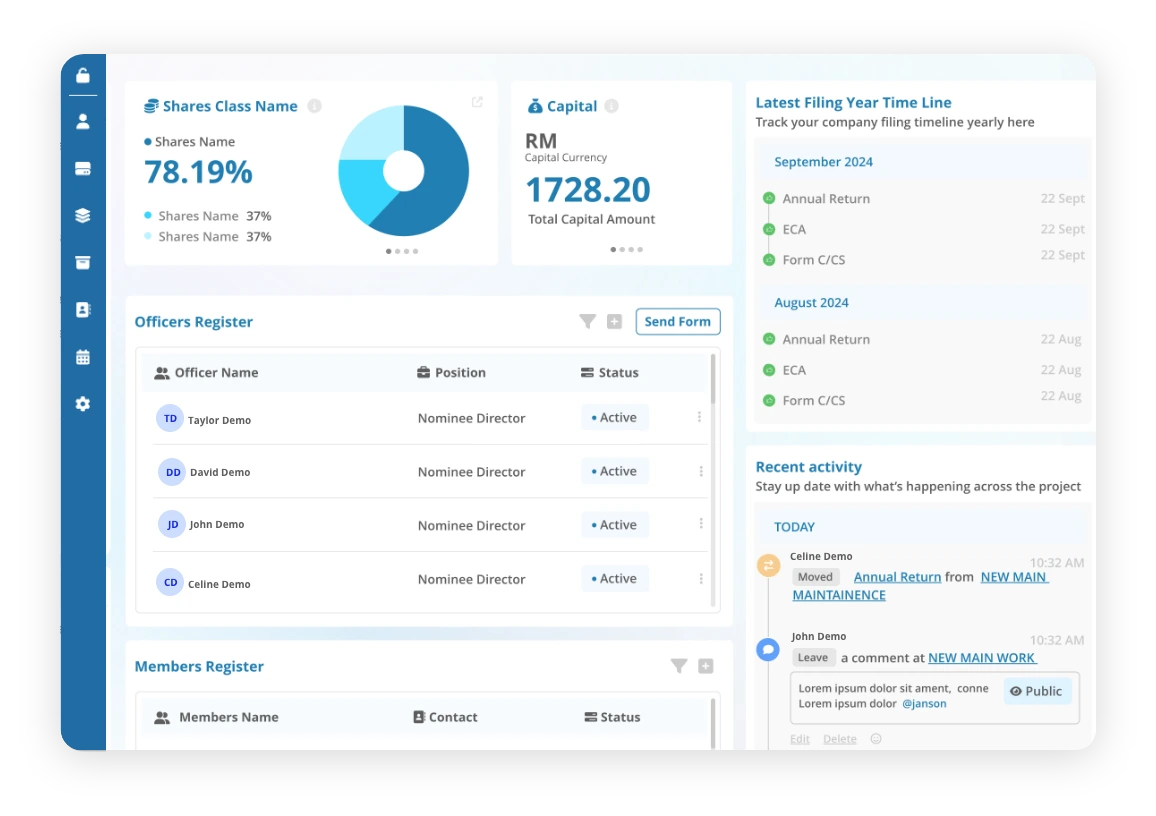Image resolution: width=1156 pixels, height=816 pixels.
Task: Click the archive box icon in the sidebar
Action: coord(83,262)
